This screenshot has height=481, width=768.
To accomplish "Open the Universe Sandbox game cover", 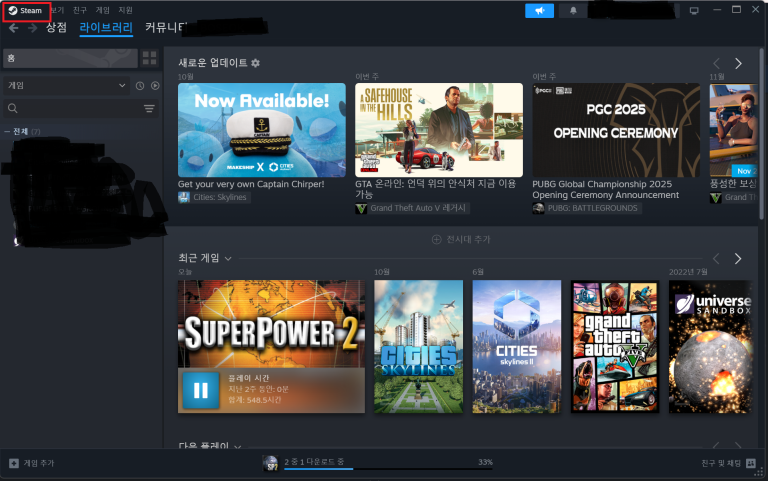I will coord(710,346).
